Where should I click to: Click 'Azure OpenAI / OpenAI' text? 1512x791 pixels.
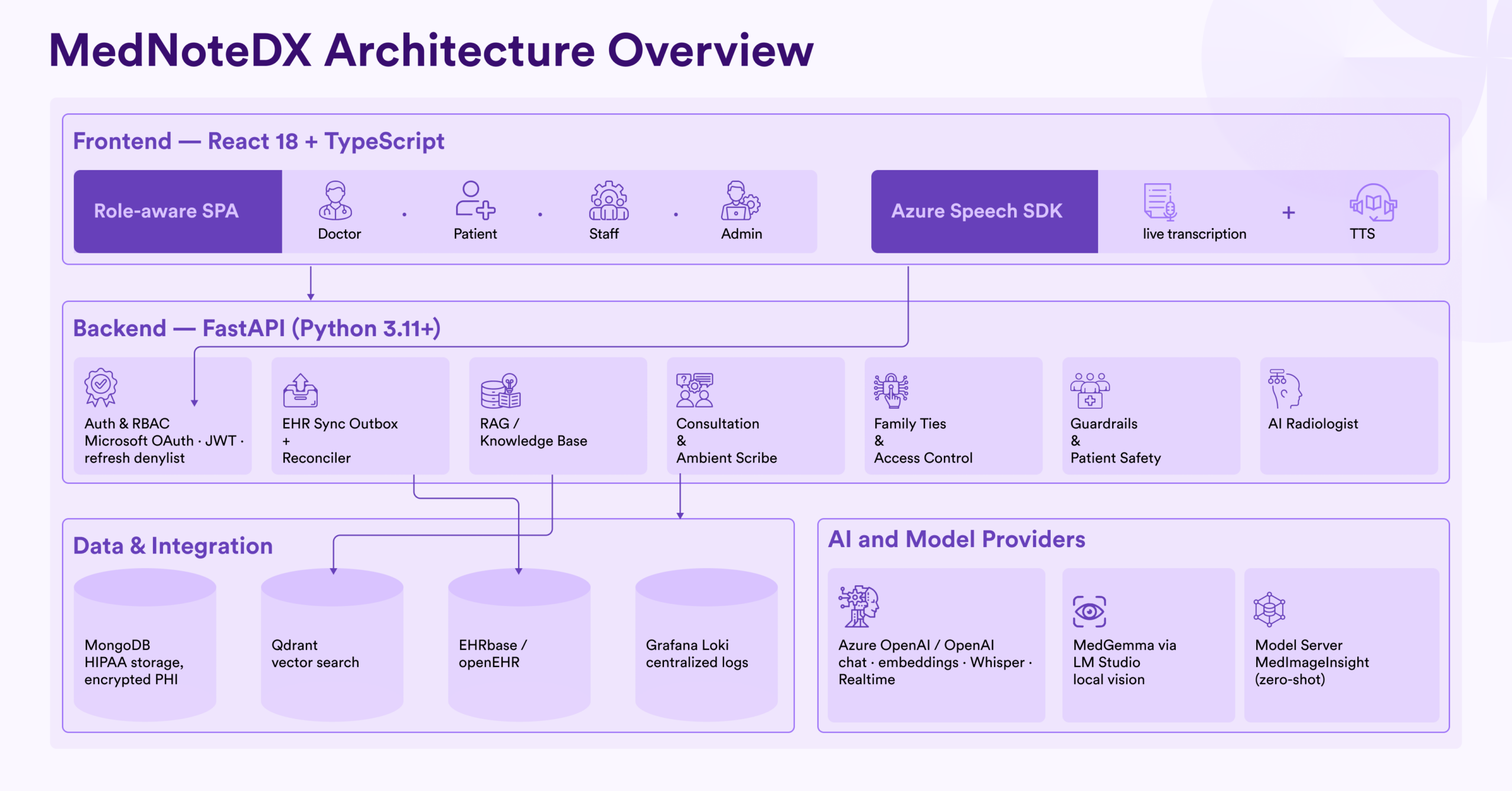[x=916, y=645]
